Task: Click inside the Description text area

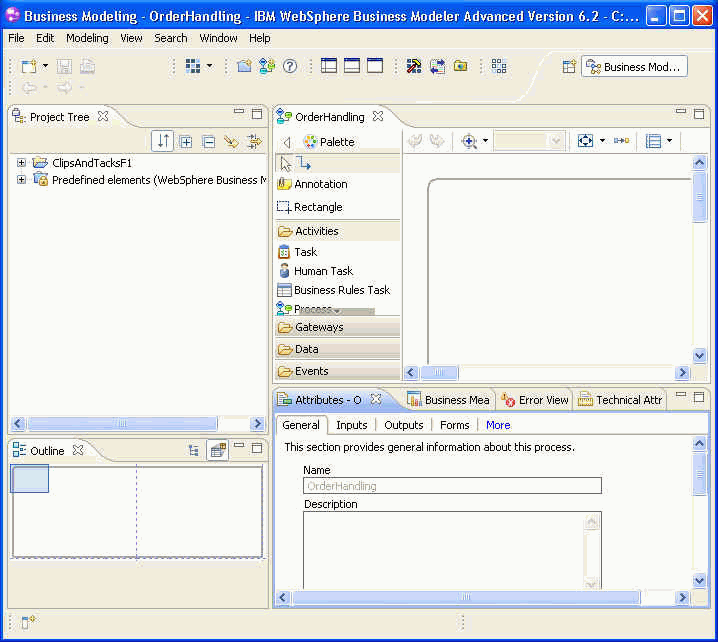Action: click(443, 550)
